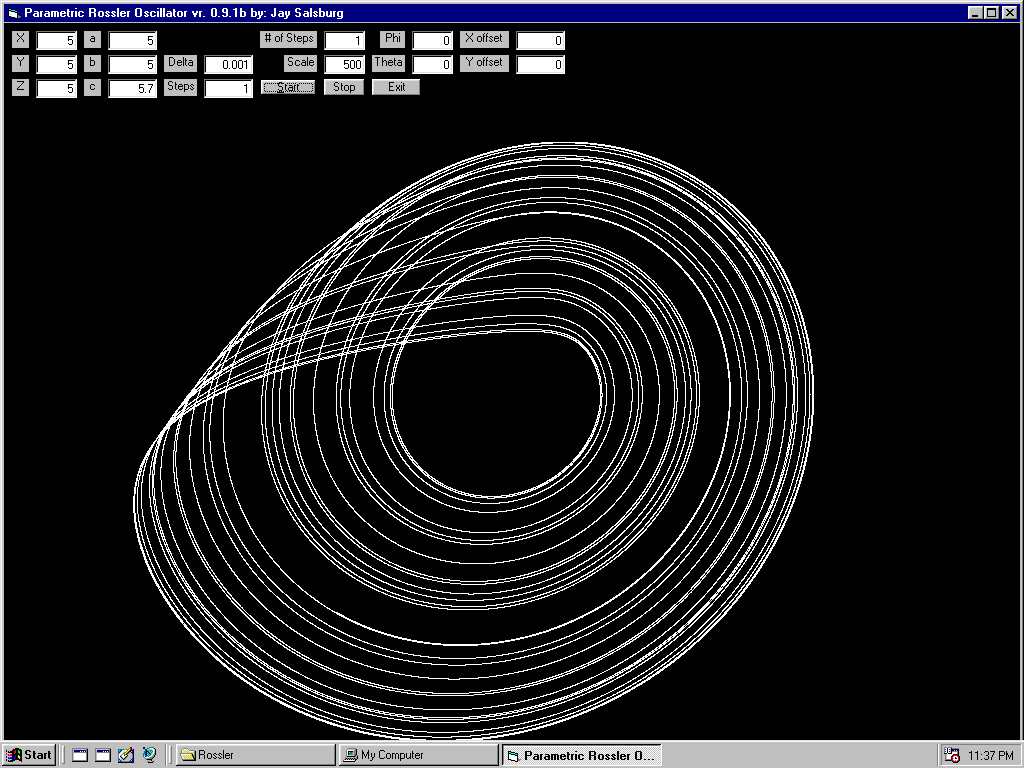Click the pencil icon in quick launch
This screenshot has width=1024, height=768.
tap(126, 755)
